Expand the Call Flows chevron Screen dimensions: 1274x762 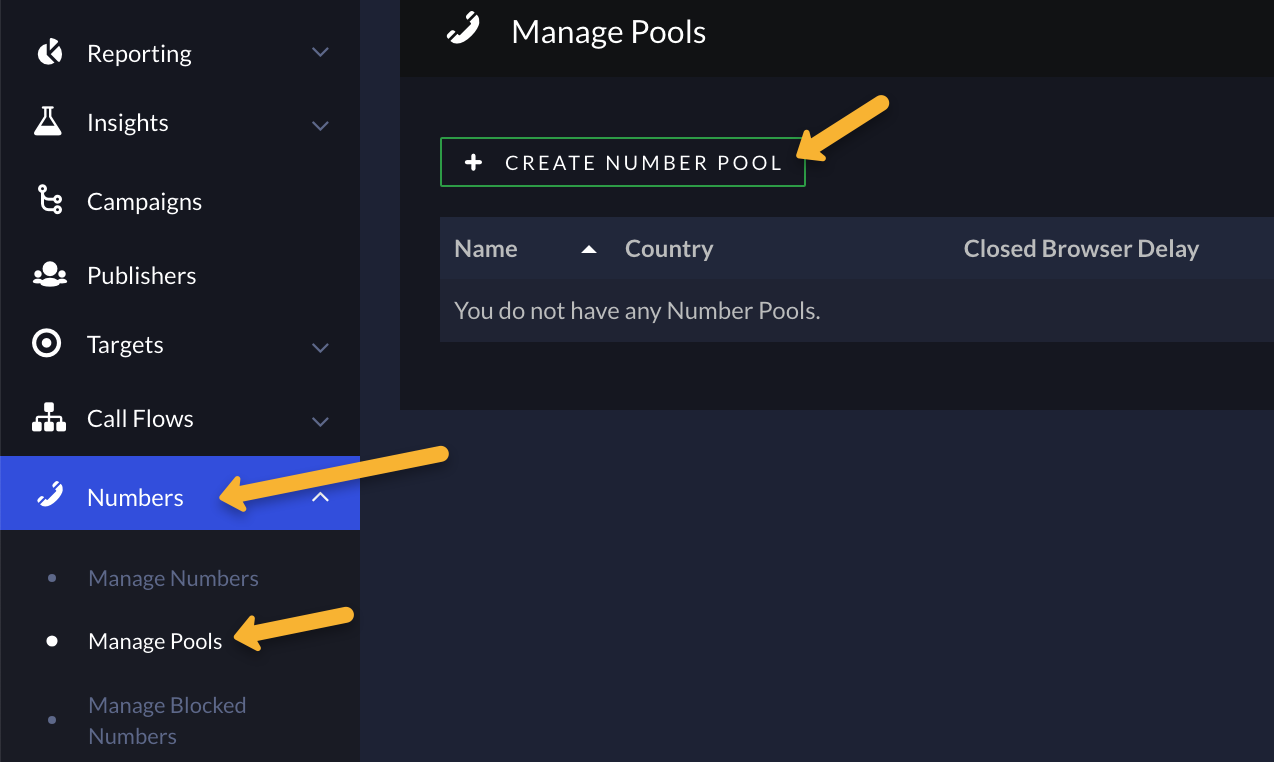320,421
